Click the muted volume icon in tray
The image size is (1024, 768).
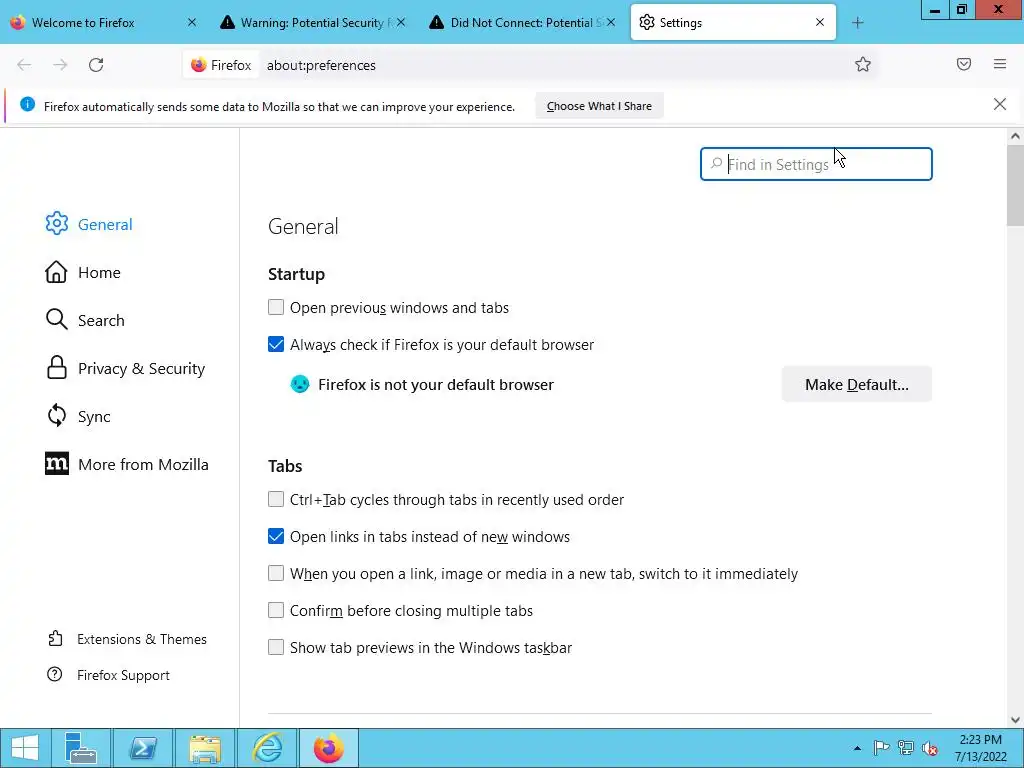[x=930, y=748]
